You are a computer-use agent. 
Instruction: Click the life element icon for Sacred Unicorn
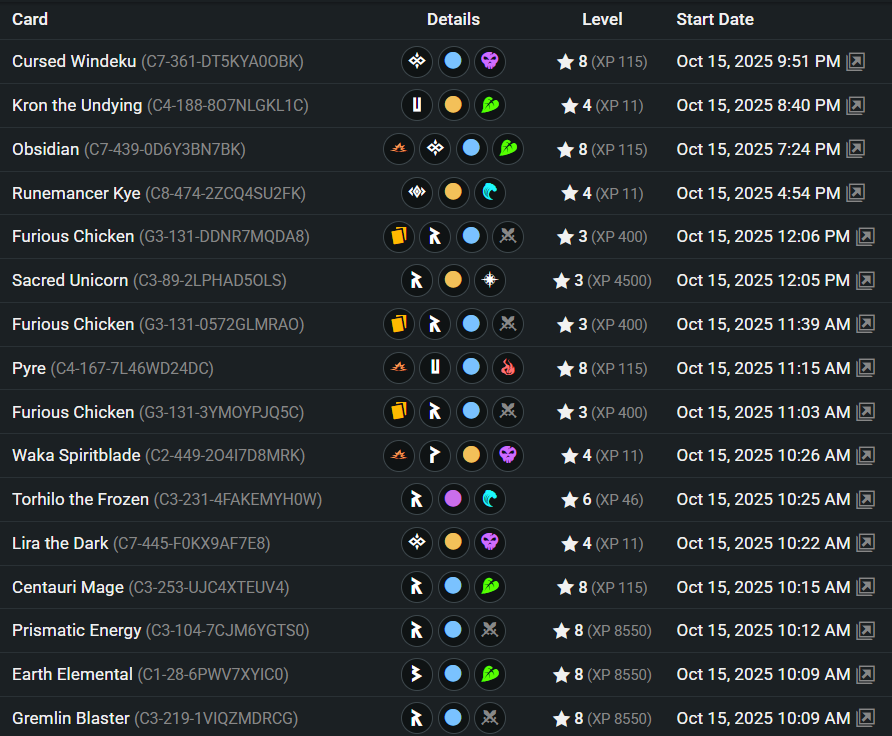pyautogui.click(x=490, y=280)
